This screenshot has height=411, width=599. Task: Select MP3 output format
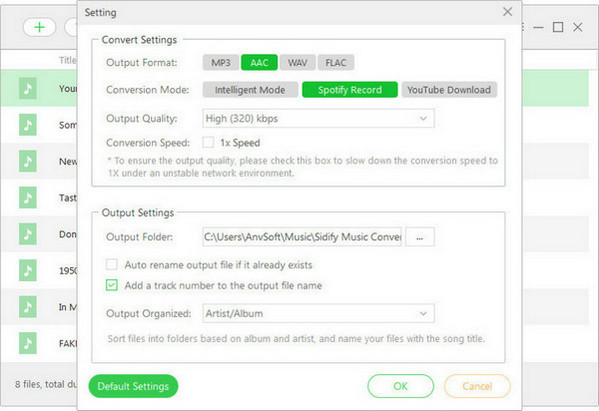(x=221, y=63)
